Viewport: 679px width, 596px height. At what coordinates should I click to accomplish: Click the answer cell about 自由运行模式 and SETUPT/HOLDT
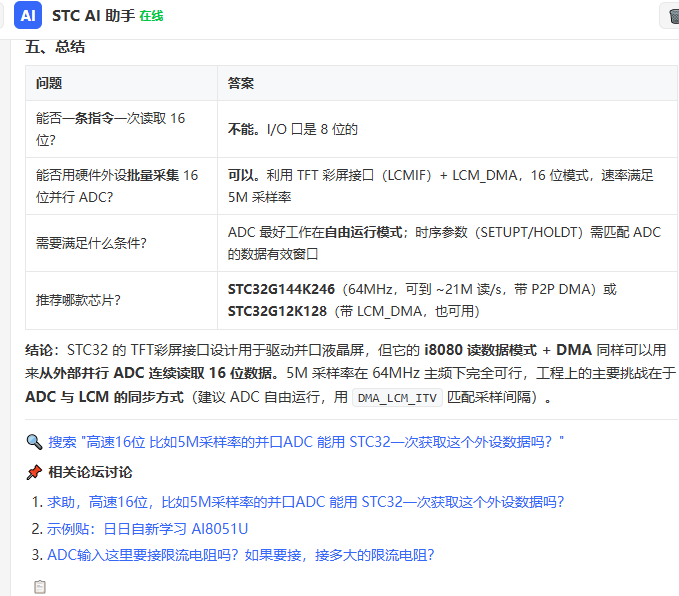click(447, 243)
